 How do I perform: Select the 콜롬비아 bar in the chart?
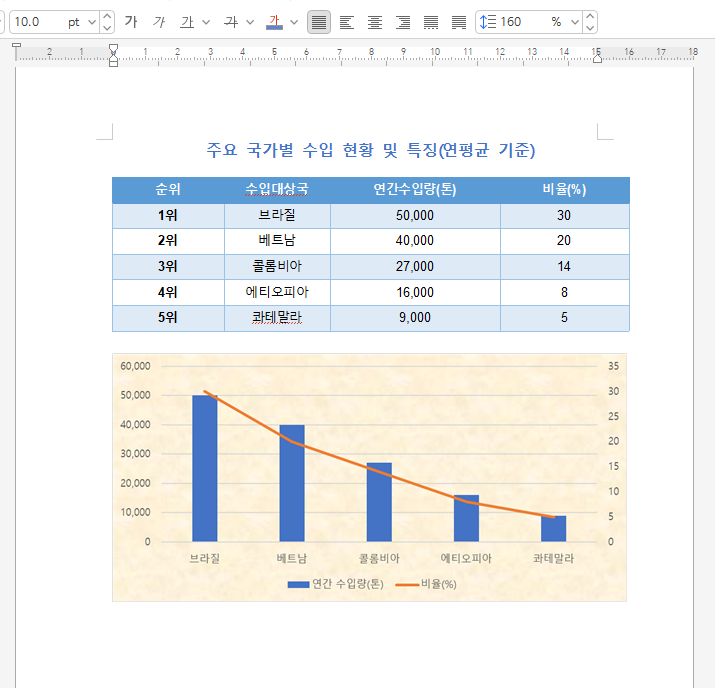tap(379, 502)
